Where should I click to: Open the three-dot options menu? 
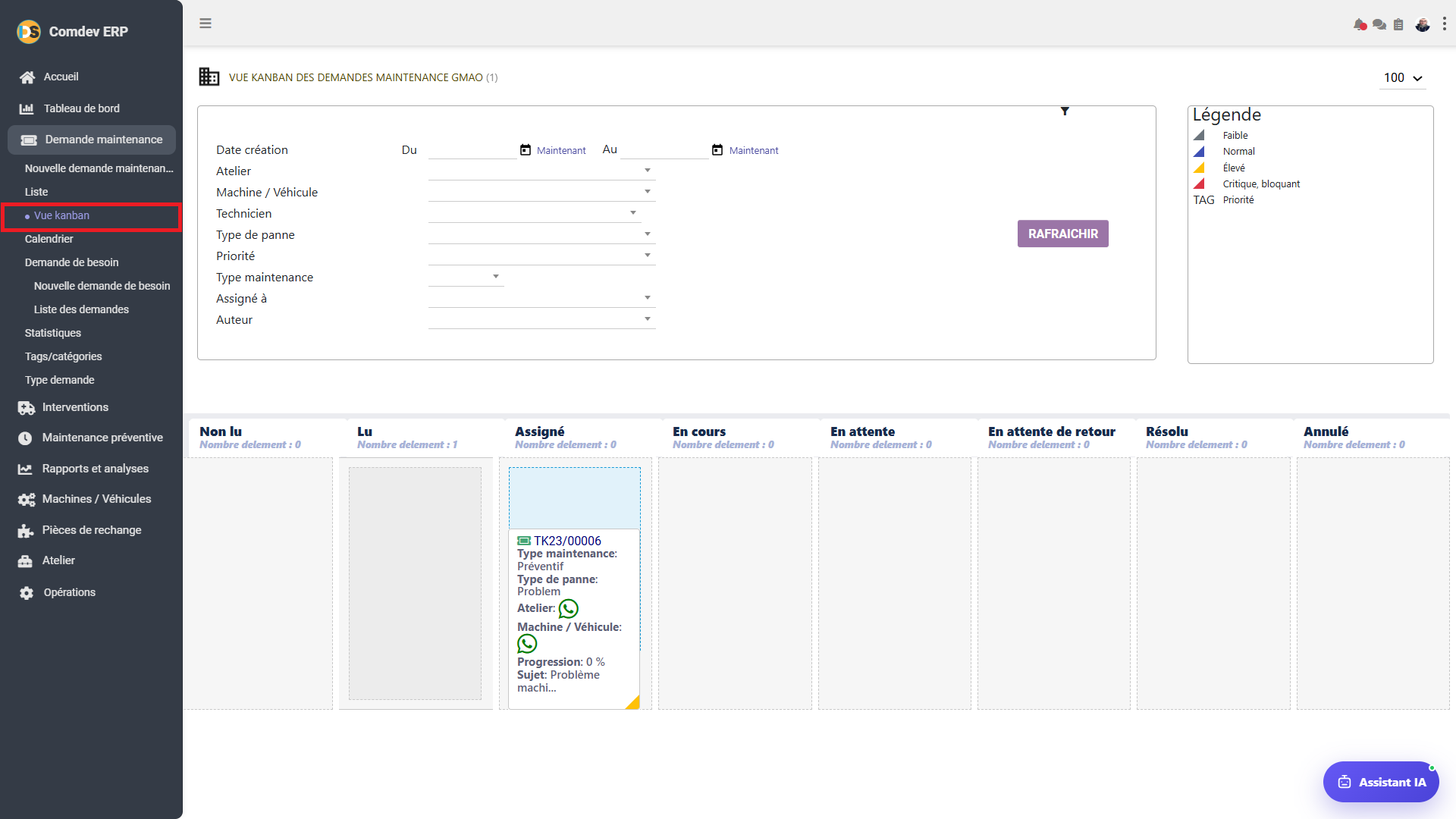pyautogui.click(x=1445, y=24)
